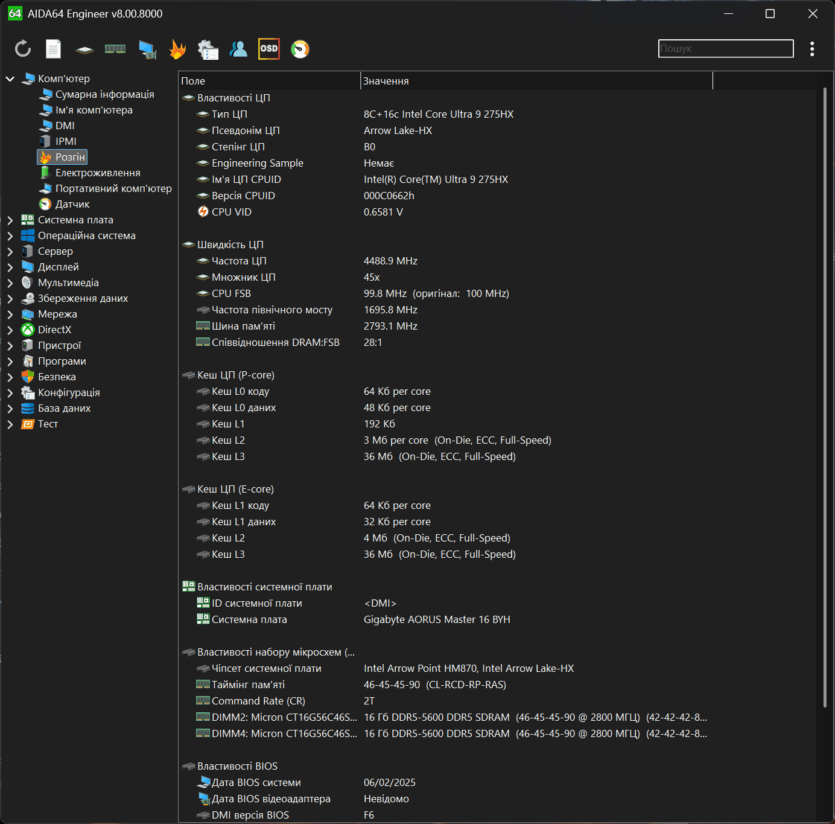Select Сумарна інформація in the tree
835x824 pixels.
point(104,94)
